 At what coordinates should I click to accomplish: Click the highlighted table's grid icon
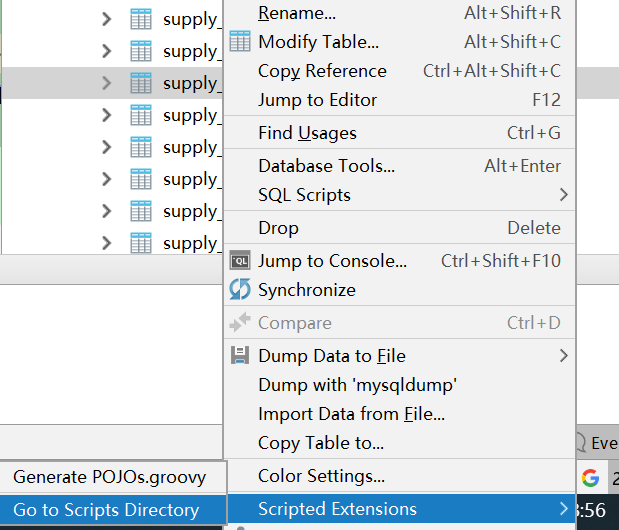[x=141, y=83]
